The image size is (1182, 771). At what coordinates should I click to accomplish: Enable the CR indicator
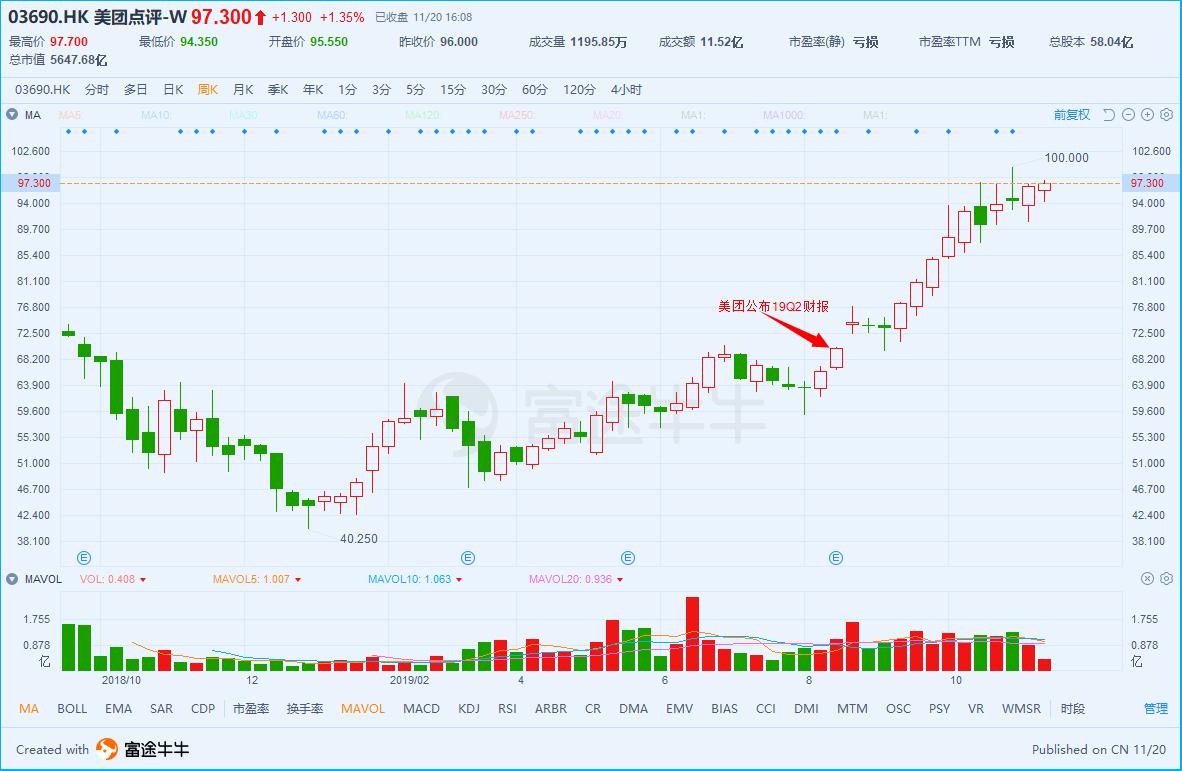[x=593, y=708]
